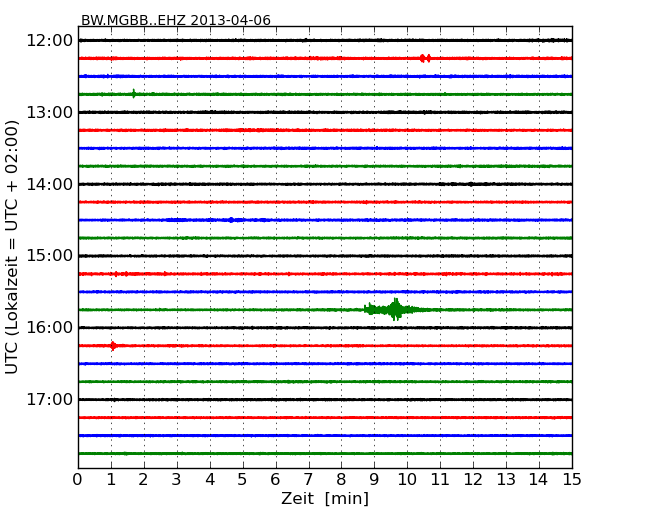Screen dimensions: 650x520
Task: Click the 14:00 time axis label
Action: [x=50, y=184]
